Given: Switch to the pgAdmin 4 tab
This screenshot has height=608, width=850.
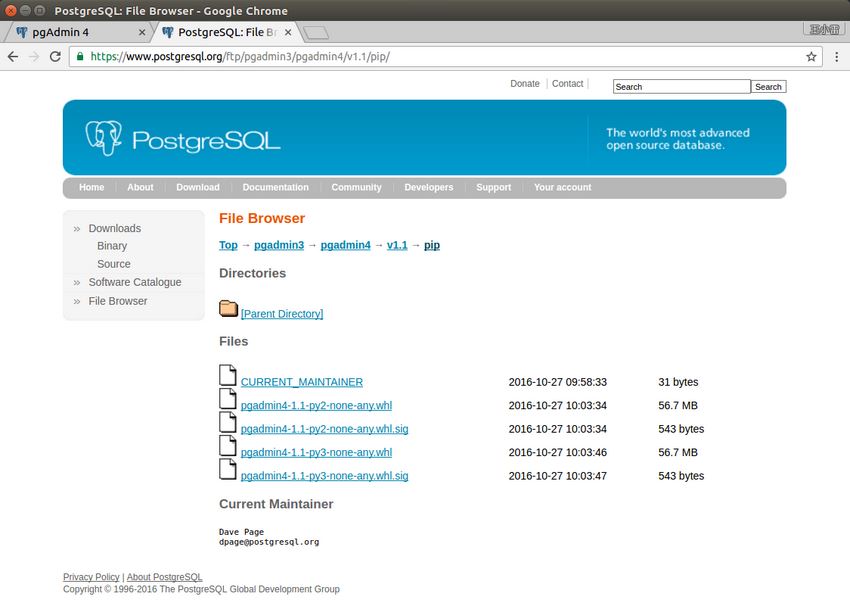Looking at the screenshot, I should coord(79,33).
